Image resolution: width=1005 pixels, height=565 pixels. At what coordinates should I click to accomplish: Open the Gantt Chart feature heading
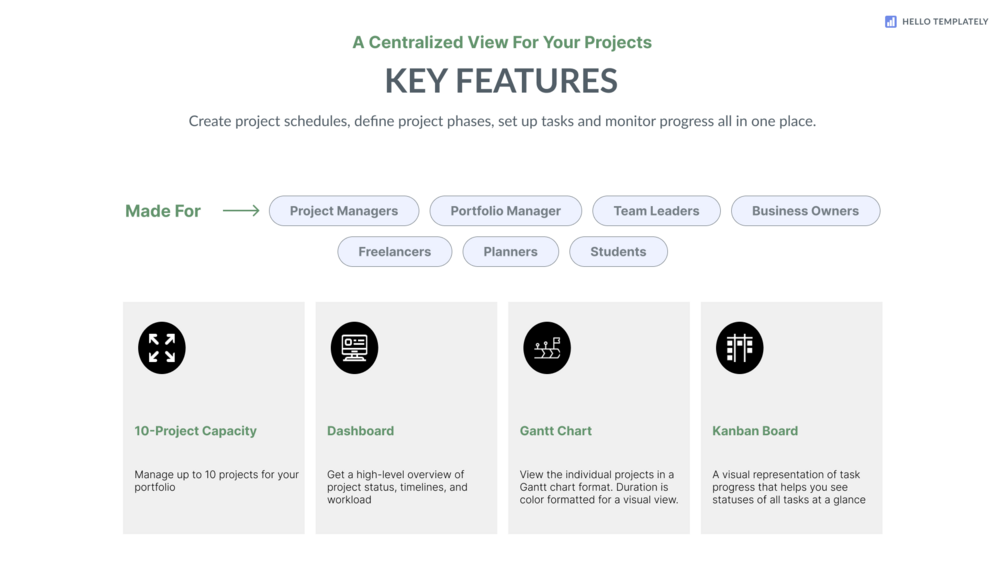click(x=556, y=431)
